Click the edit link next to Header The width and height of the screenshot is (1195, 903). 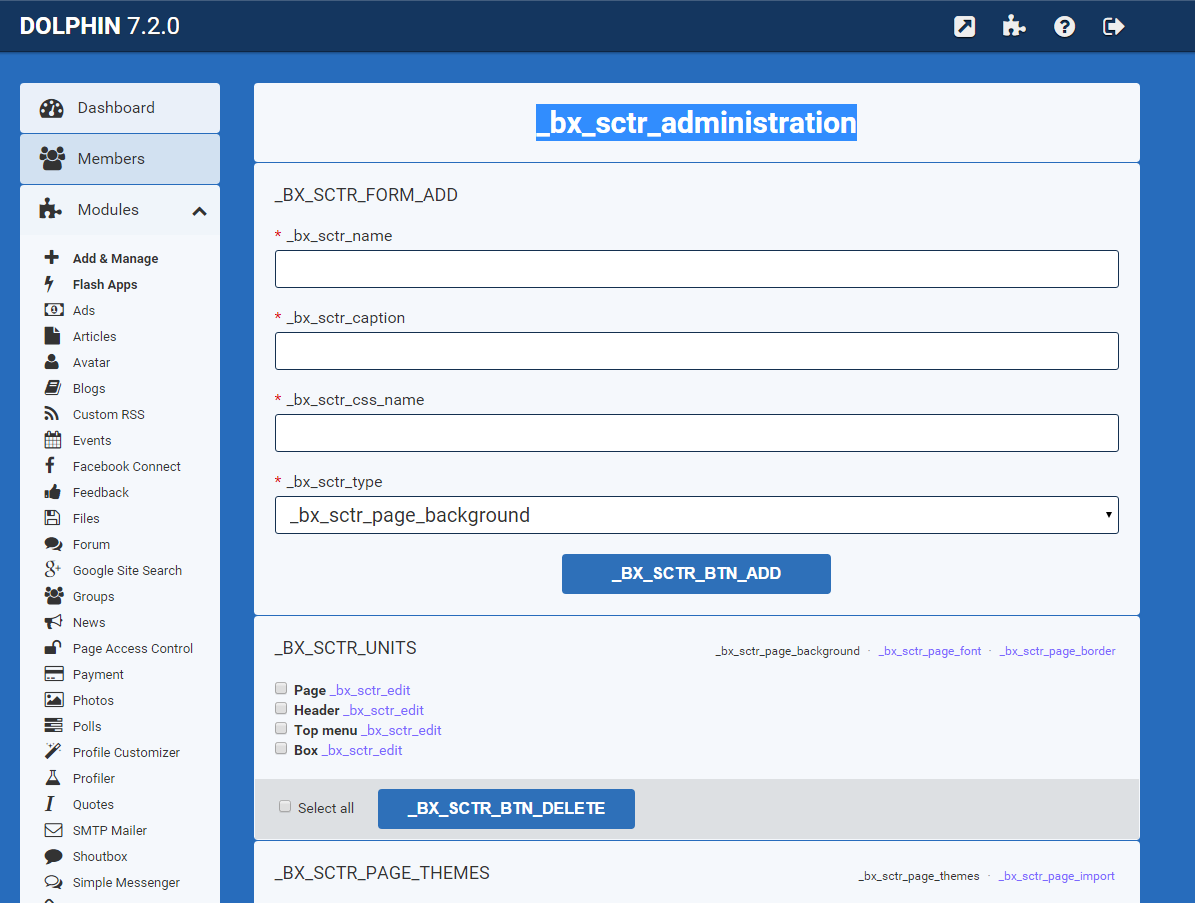[x=383, y=710]
